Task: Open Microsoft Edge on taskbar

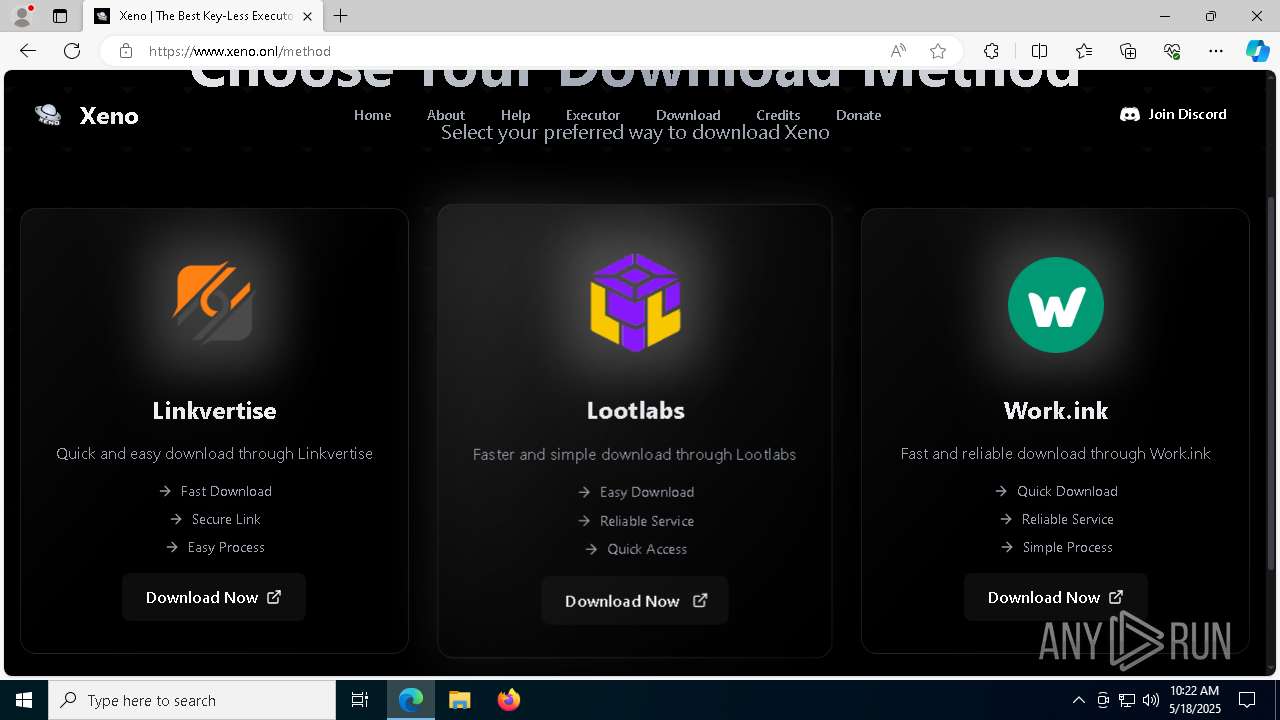Action: coord(411,700)
